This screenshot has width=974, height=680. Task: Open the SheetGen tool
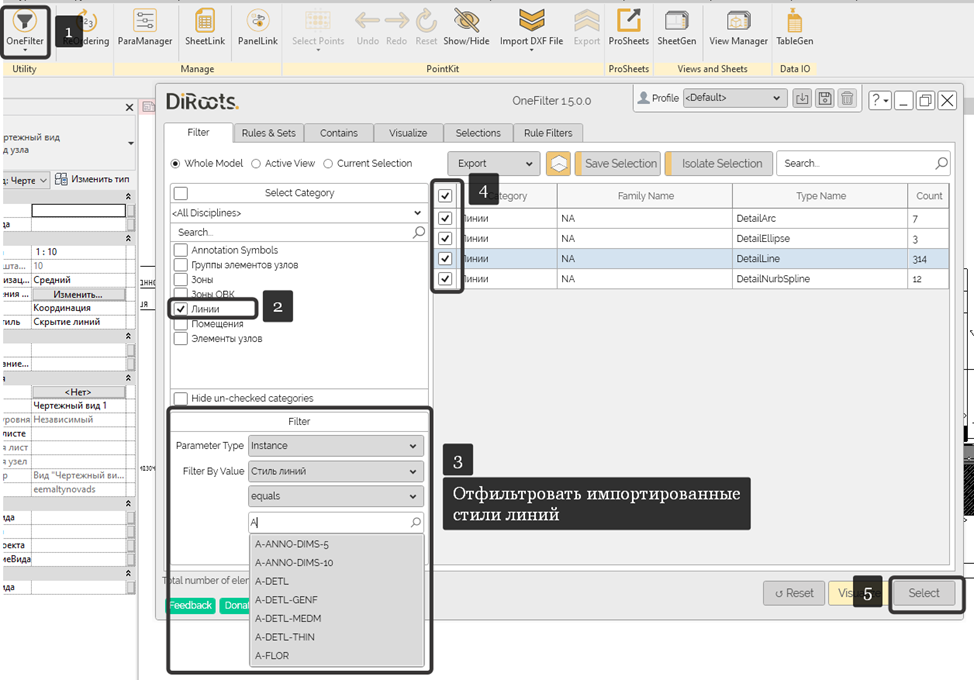point(676,29)
